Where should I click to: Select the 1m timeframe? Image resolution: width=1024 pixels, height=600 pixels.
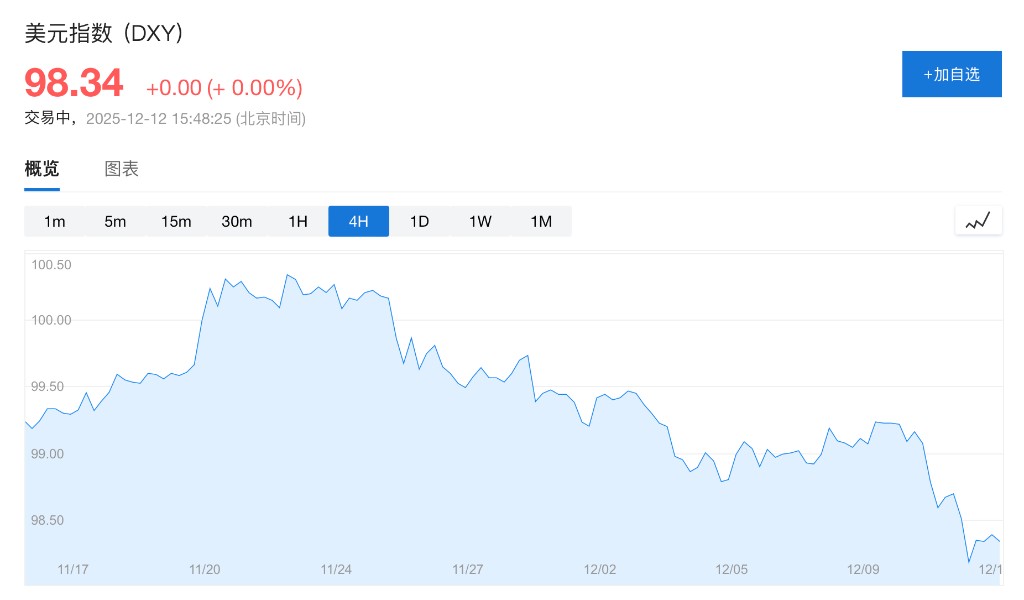click(54, 221)
